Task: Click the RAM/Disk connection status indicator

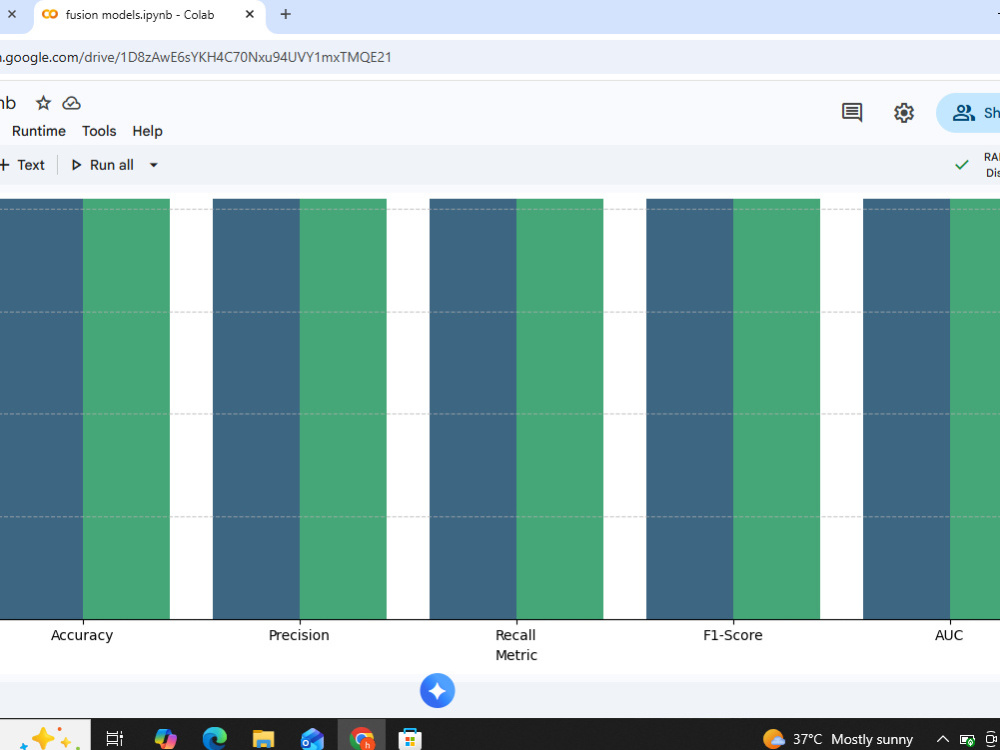Action: (978, 165)
